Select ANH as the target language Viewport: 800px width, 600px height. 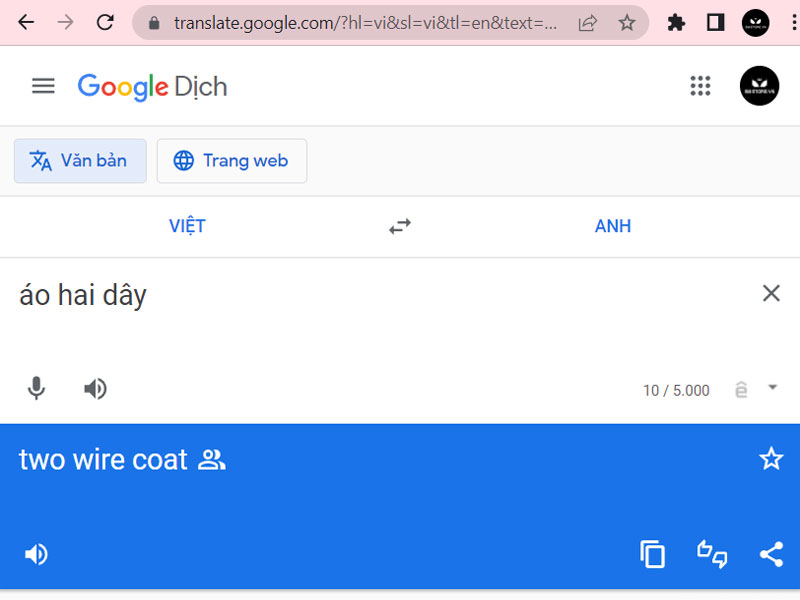tap(613, 226)
